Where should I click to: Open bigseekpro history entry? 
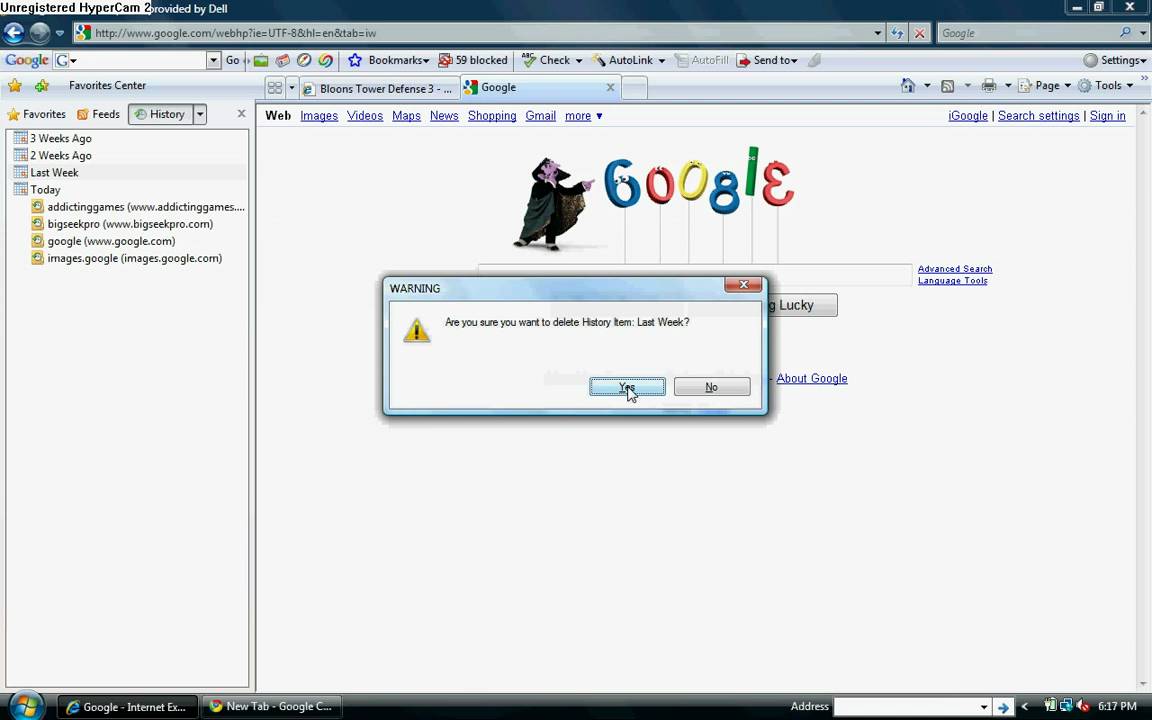pyautogui.click(x=122, y=224)
